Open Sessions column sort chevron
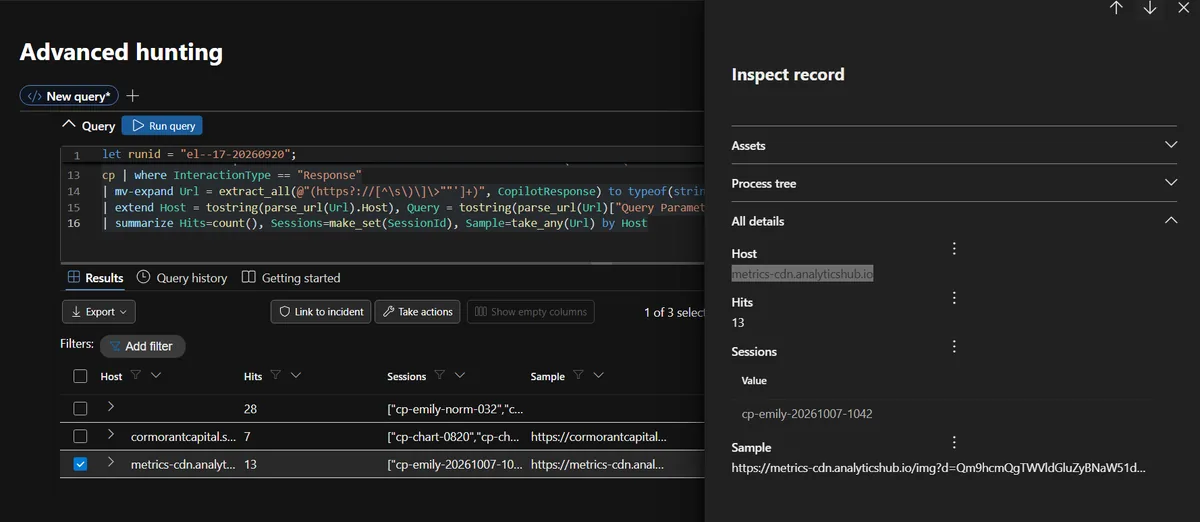 pyautogui.click(x=460, y=376)
